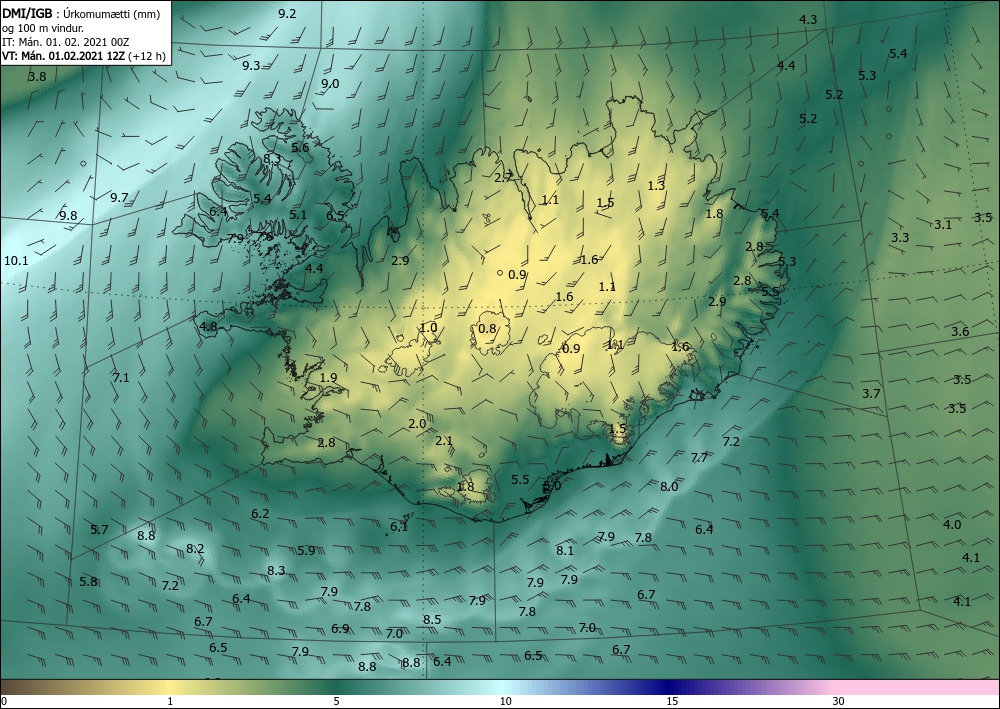This screenshot has height=709, width=1000.
Task: Click the 2.1 value in south Iceland
Action: (444, 441)
